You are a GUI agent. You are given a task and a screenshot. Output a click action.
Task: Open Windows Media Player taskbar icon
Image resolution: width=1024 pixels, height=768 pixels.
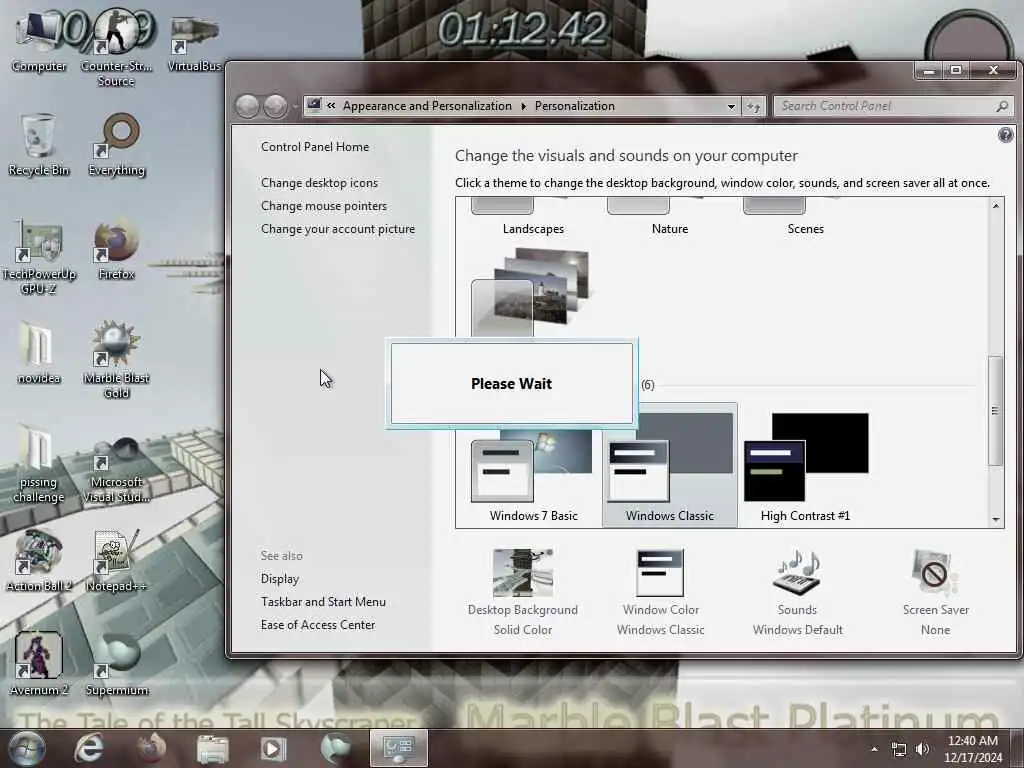274,748
